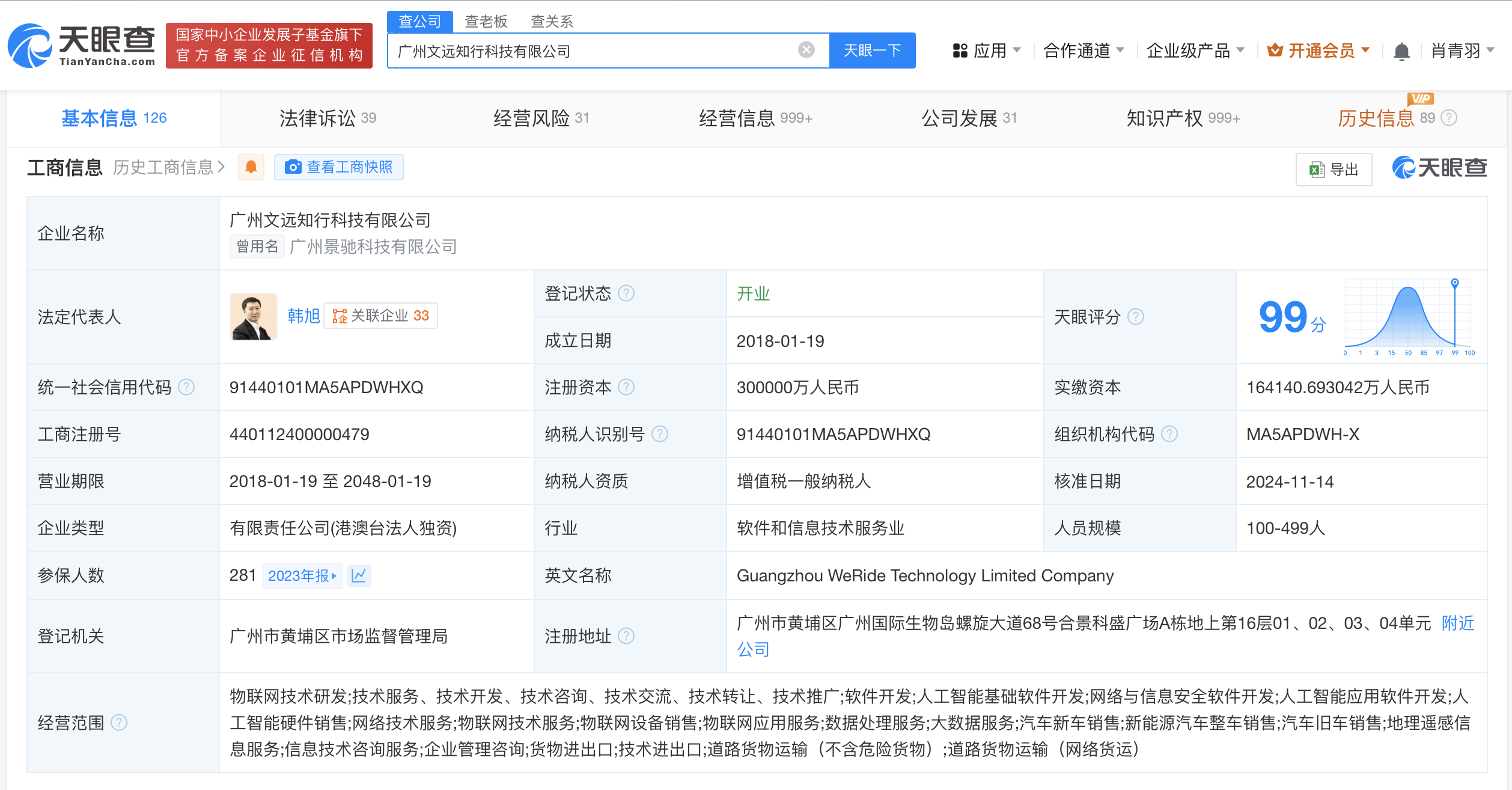Click the help icon beside 注册地址
The image size is (1512, 790).
click(x=626, y=636)
